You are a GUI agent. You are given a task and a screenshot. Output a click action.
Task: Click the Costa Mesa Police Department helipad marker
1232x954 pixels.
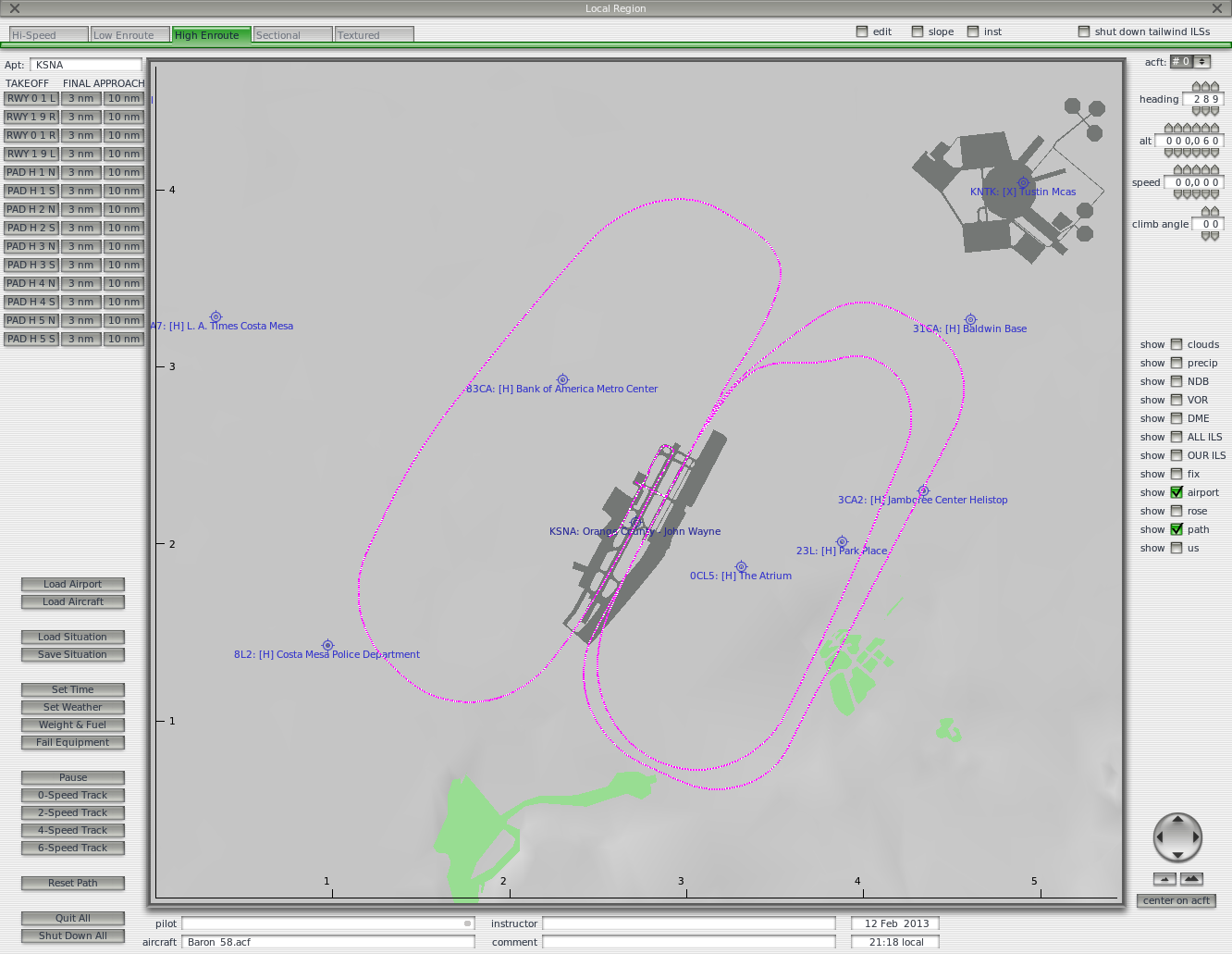[x=327, y=645]
